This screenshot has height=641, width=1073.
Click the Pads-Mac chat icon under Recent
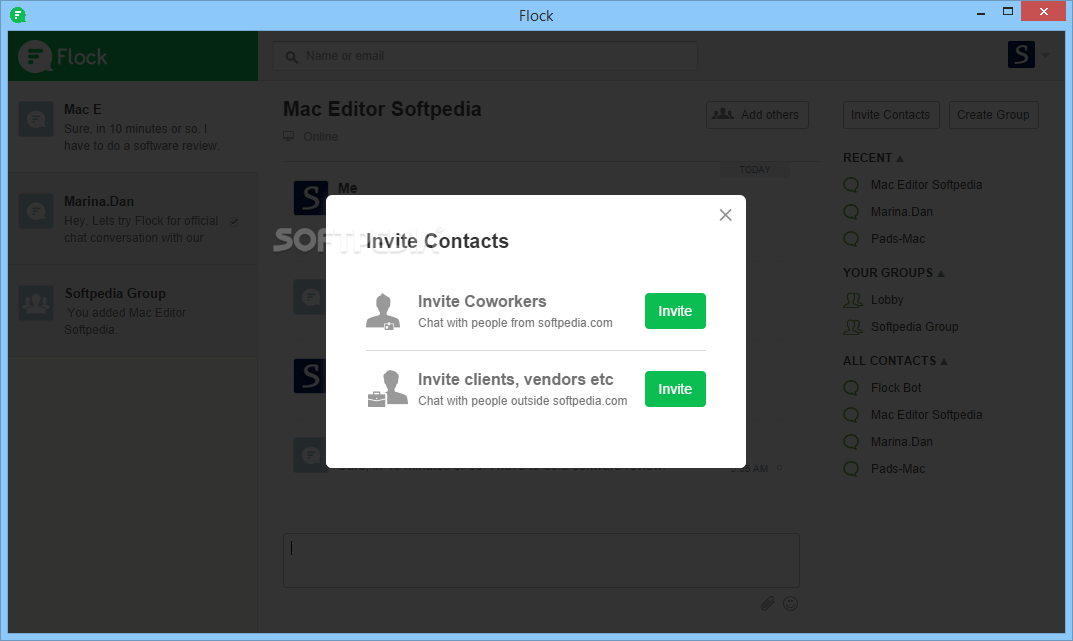tap(851, 239)
